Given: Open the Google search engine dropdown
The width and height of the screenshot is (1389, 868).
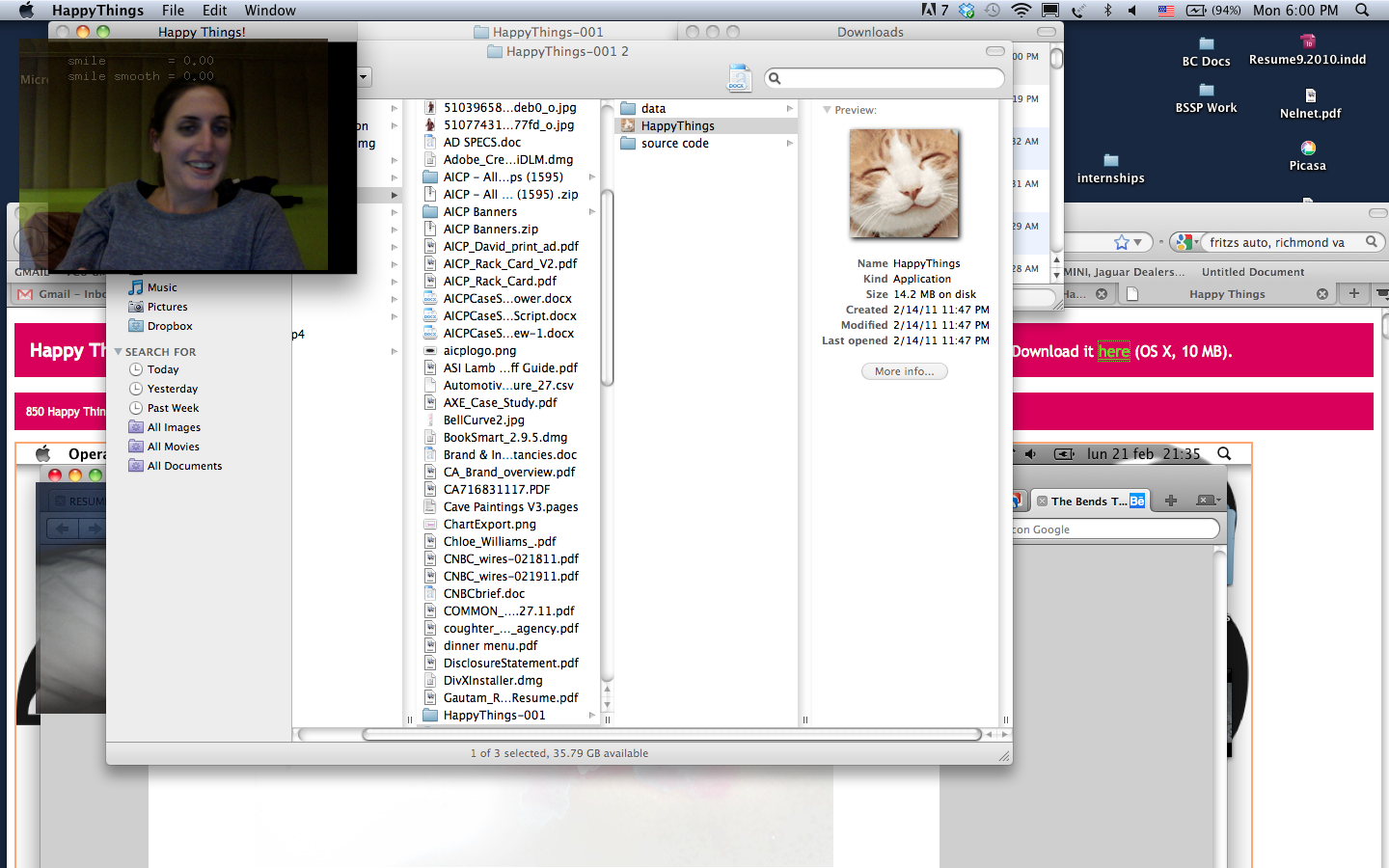Looking at the screenshot, I should pos(1188,243).
